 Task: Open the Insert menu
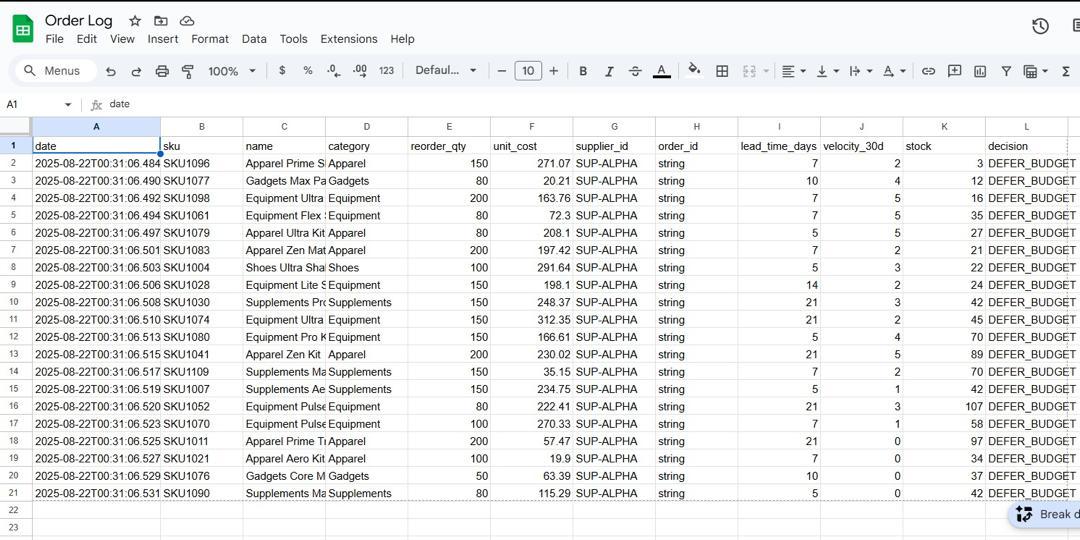[163, 39]
